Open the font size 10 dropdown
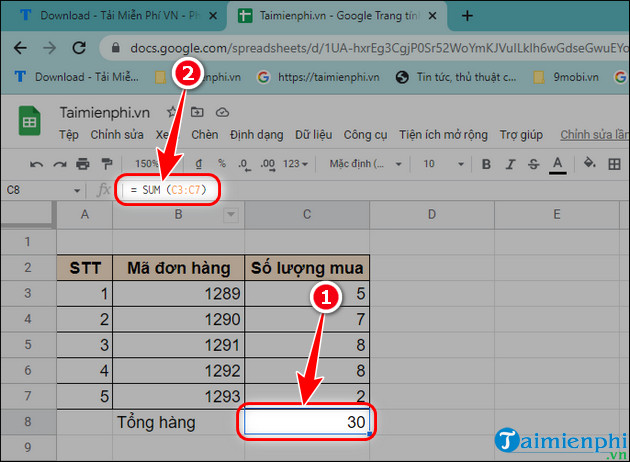The width and height of the screenshot is (630, 462). click(443, 164)
